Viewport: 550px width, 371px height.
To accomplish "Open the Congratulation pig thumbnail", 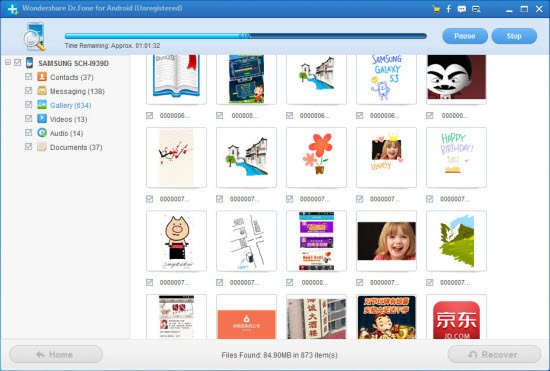I will tap(176, 241).
